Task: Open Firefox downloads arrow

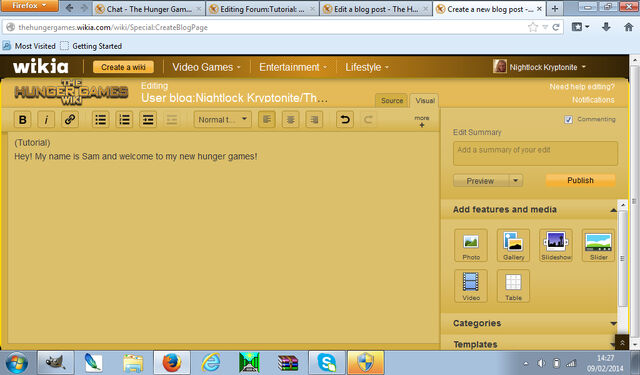Action: tap(607, 27)
